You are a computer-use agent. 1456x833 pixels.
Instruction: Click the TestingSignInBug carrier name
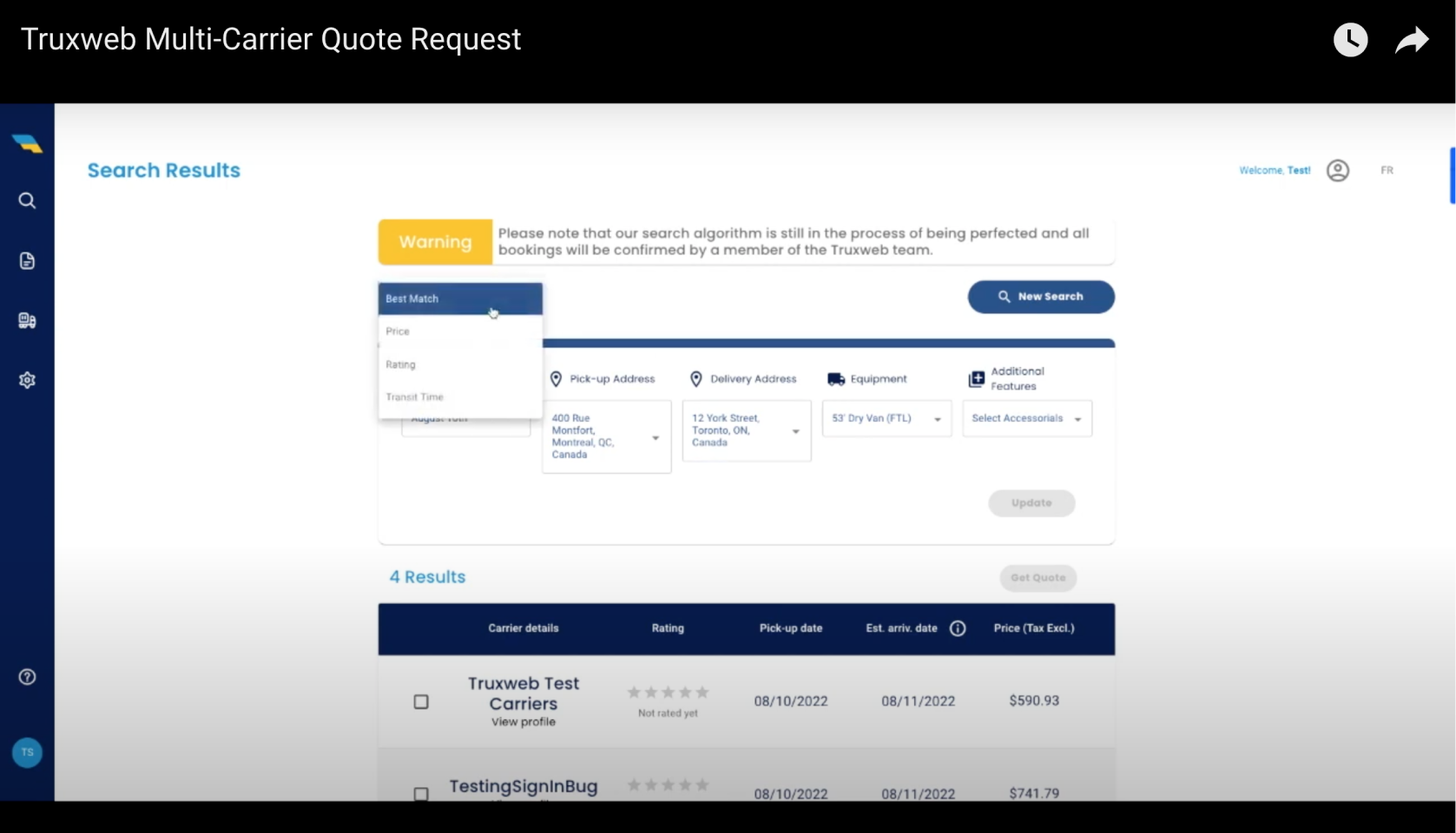pyautogui.click(x=524, y=786)
